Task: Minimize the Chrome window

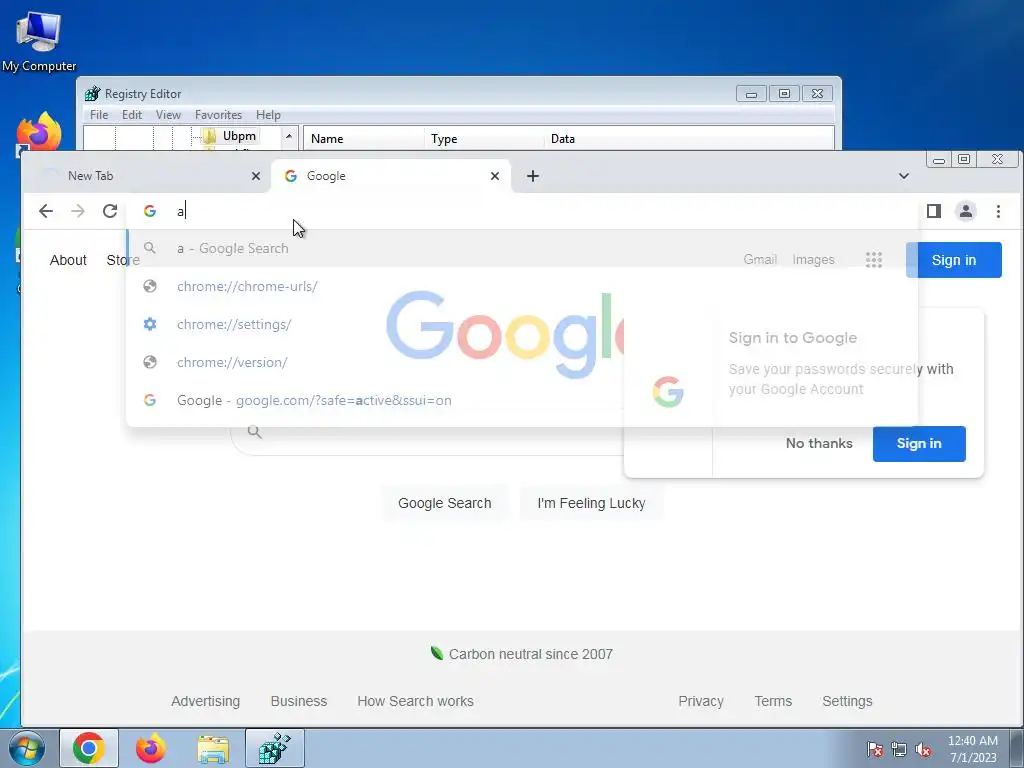Action: pyautogui.click(x=939, y=159)
